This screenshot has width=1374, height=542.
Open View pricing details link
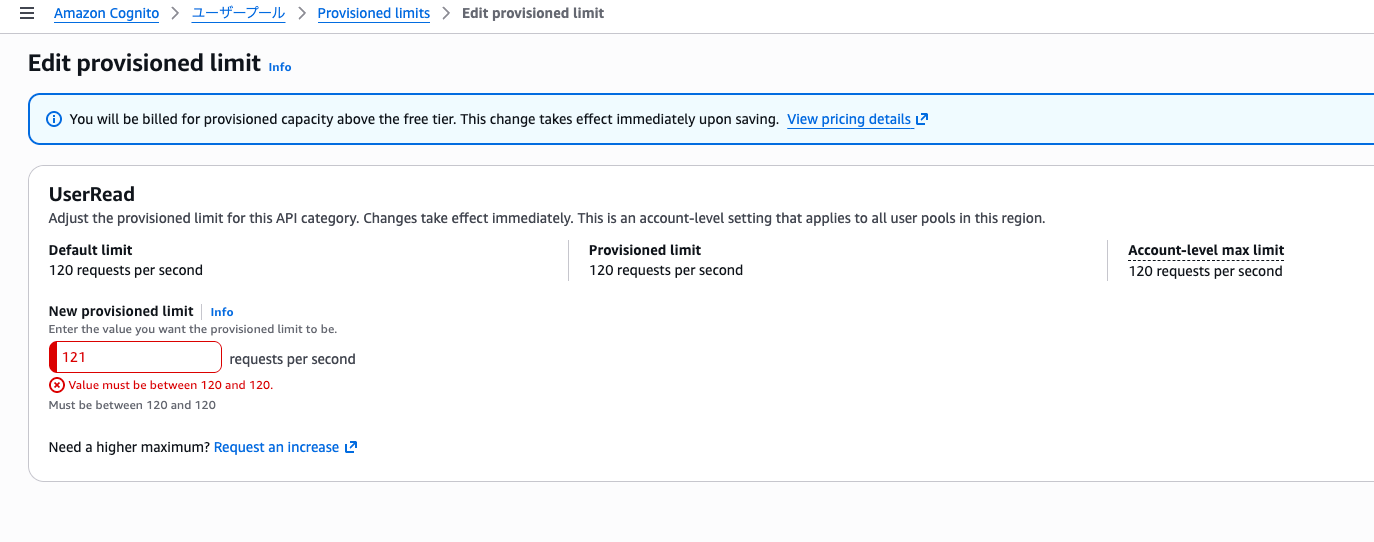[849, 119]
